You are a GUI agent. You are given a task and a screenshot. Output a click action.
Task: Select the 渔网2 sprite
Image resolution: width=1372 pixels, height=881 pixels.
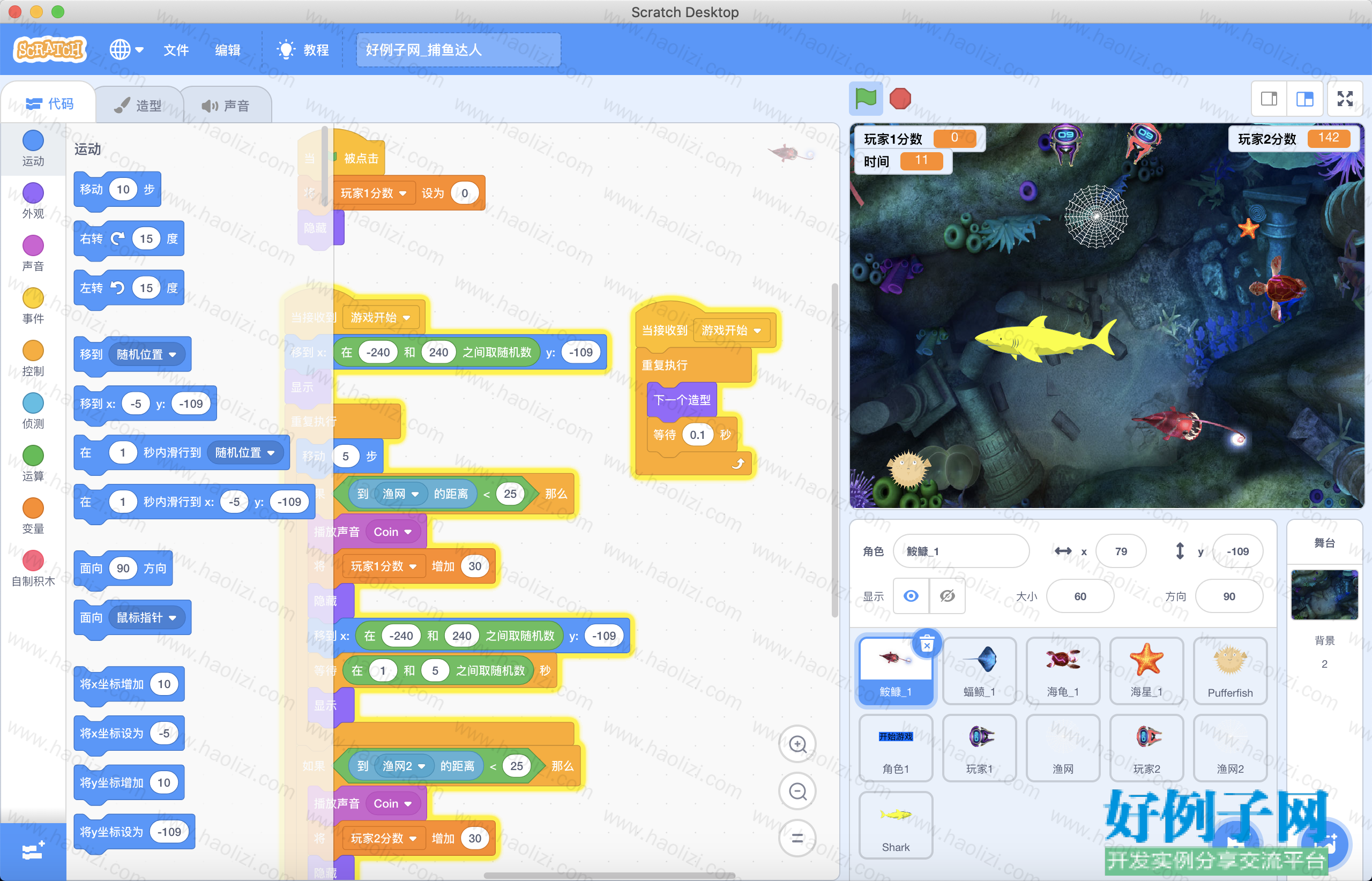(x=1229, y=747)
